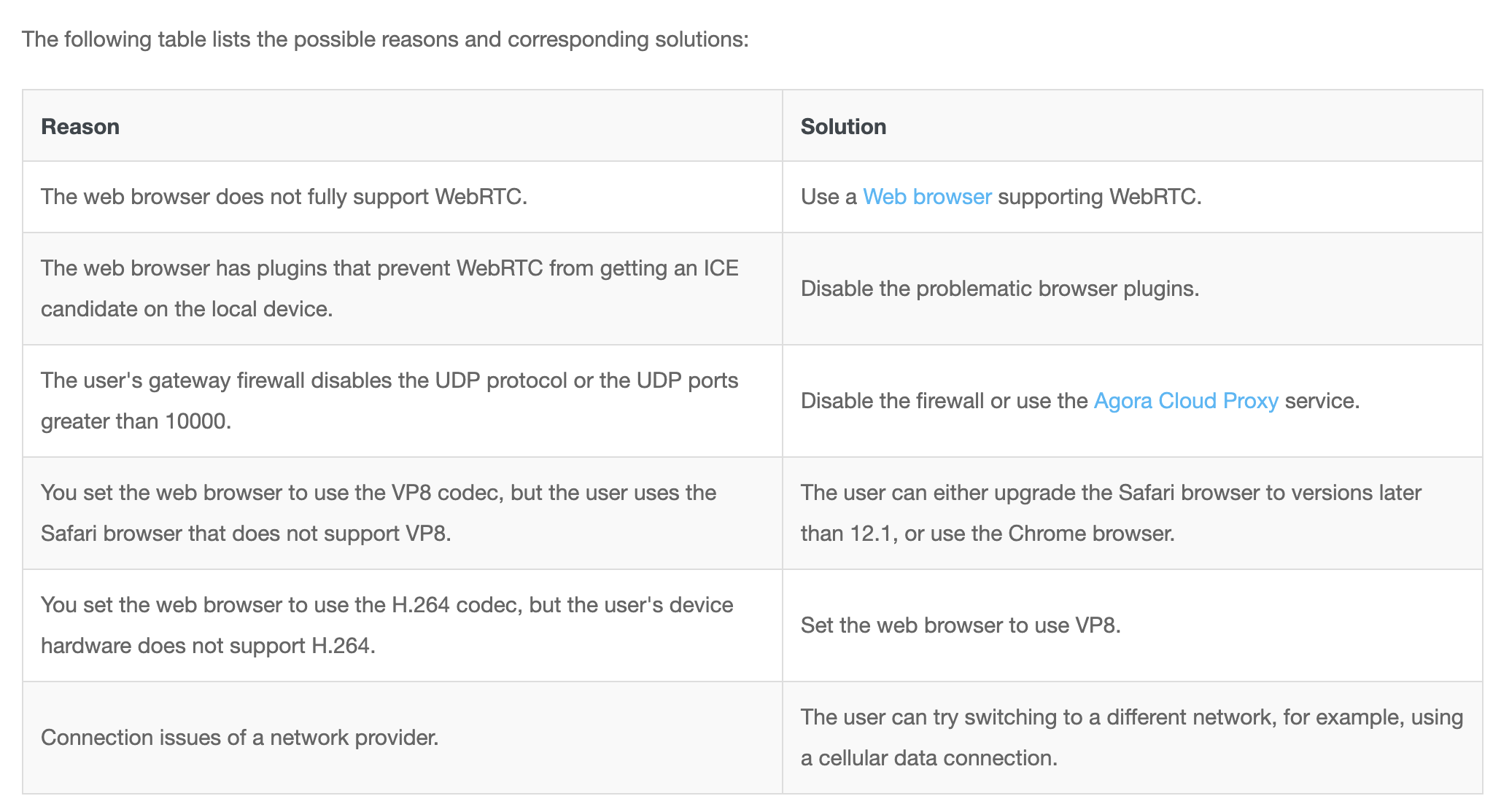This screenshot has width=1501, height=812.
Task: Click the WebRTC not fully supported reason
Action: point(284,197)
